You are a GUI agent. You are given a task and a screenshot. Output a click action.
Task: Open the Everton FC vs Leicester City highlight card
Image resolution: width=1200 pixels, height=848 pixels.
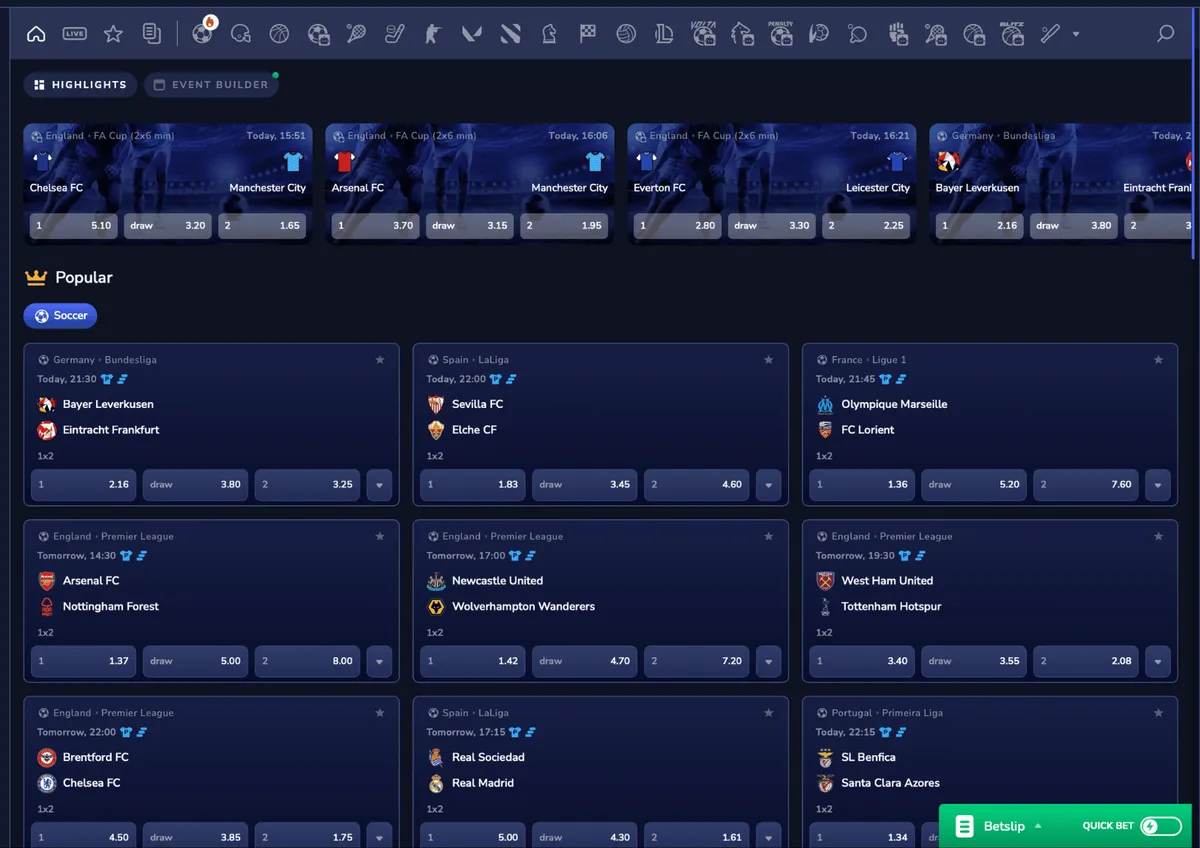tap(772, 183)
